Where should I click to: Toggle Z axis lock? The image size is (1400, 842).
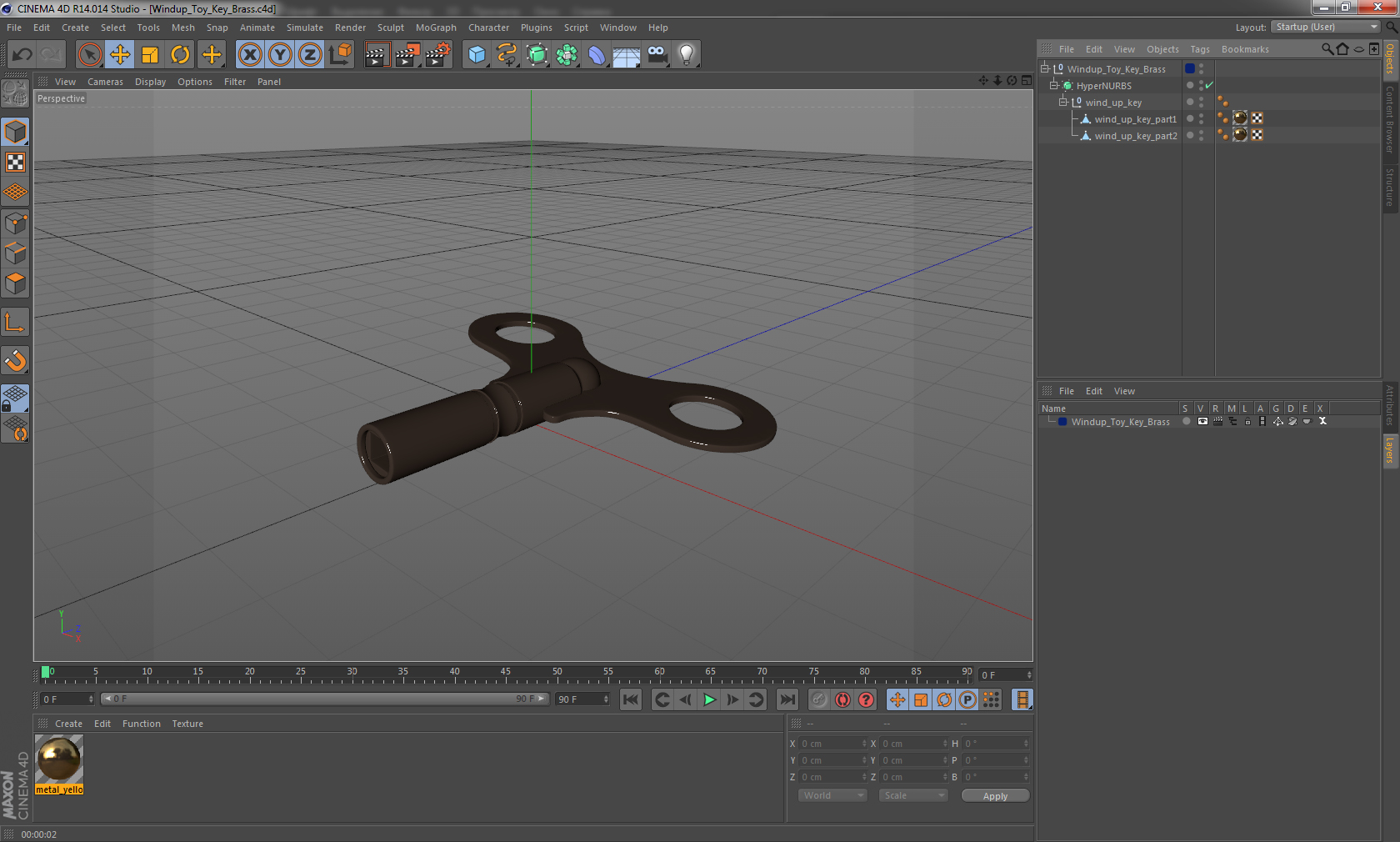click(310, 55)
